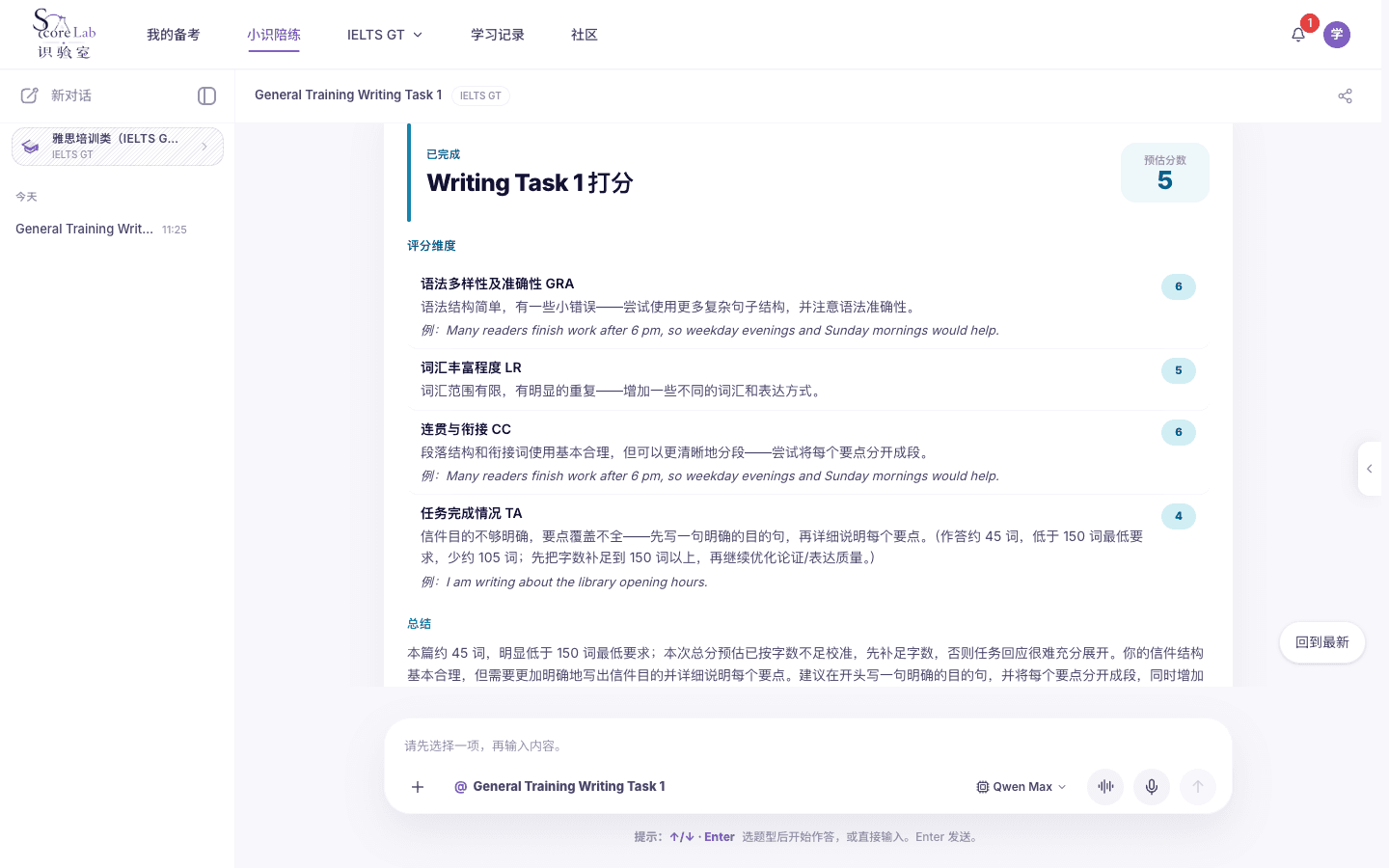Click the @ General Training Writing Task 1 tag
This screenshot has width=1389, height=868.
point(559,787)
